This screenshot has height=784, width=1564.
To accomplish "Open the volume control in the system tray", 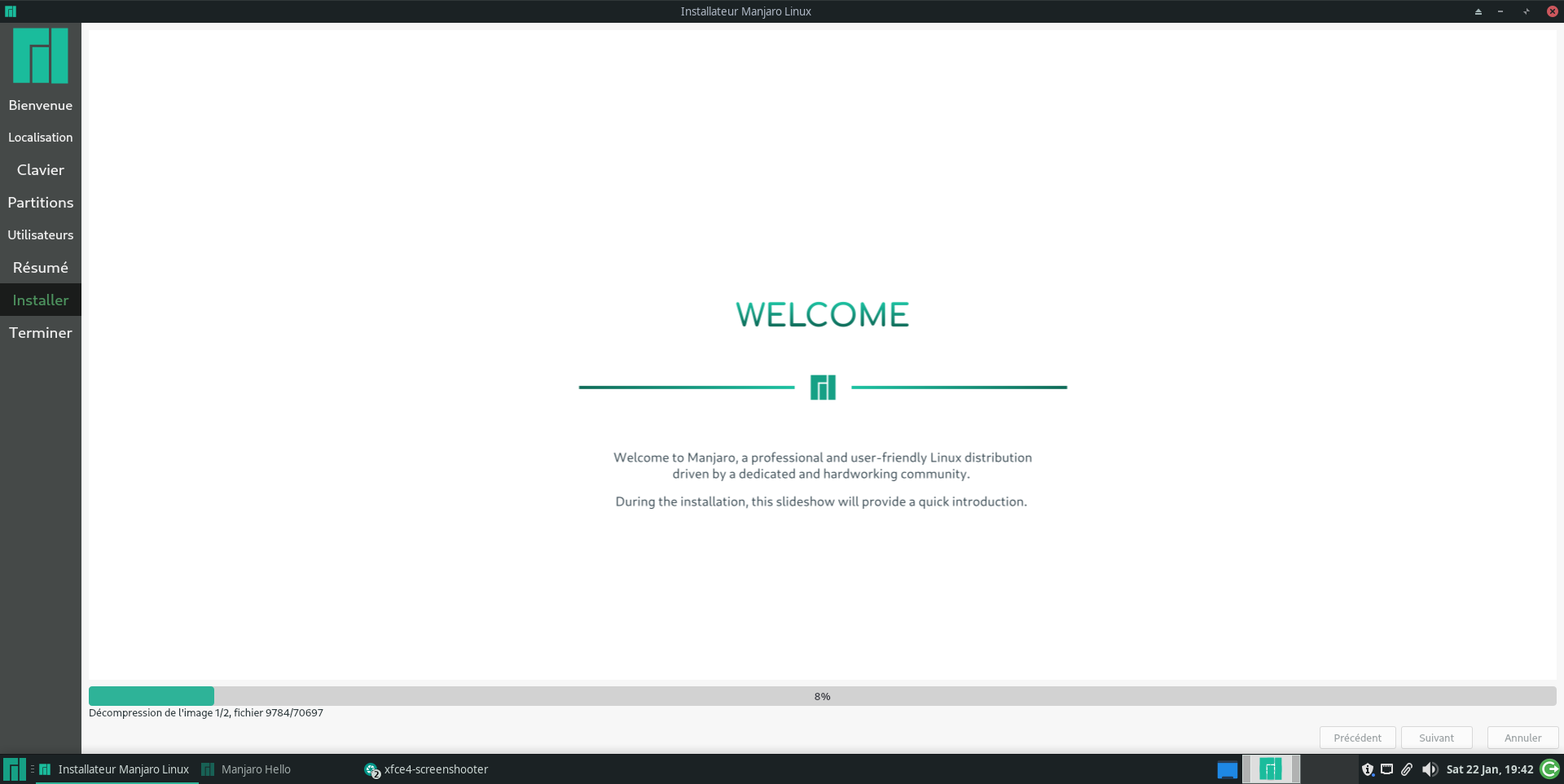I will click(x=1431, y=769).
